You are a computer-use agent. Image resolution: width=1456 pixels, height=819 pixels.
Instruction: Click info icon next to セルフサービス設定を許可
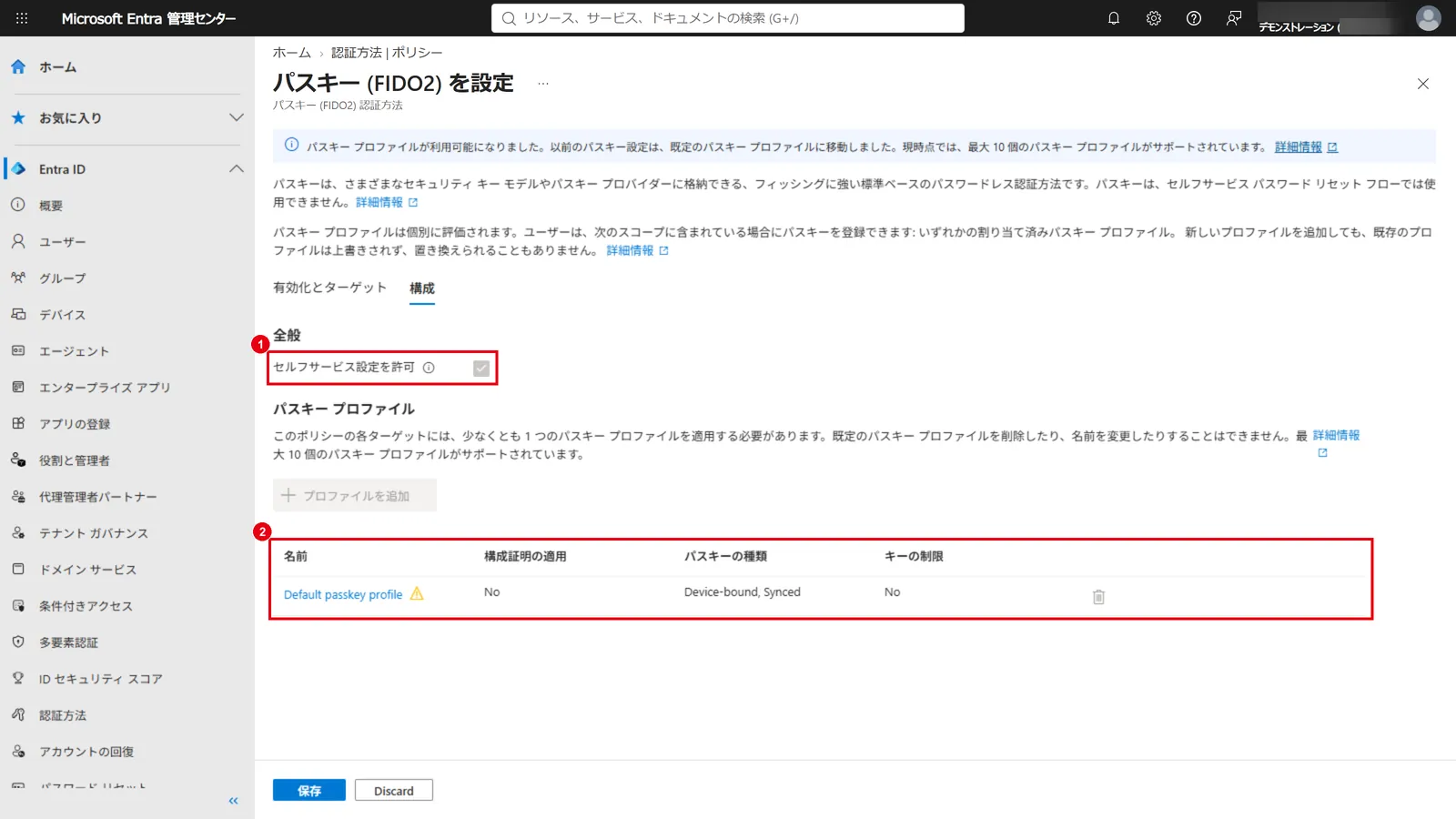[x=429, y=368]
